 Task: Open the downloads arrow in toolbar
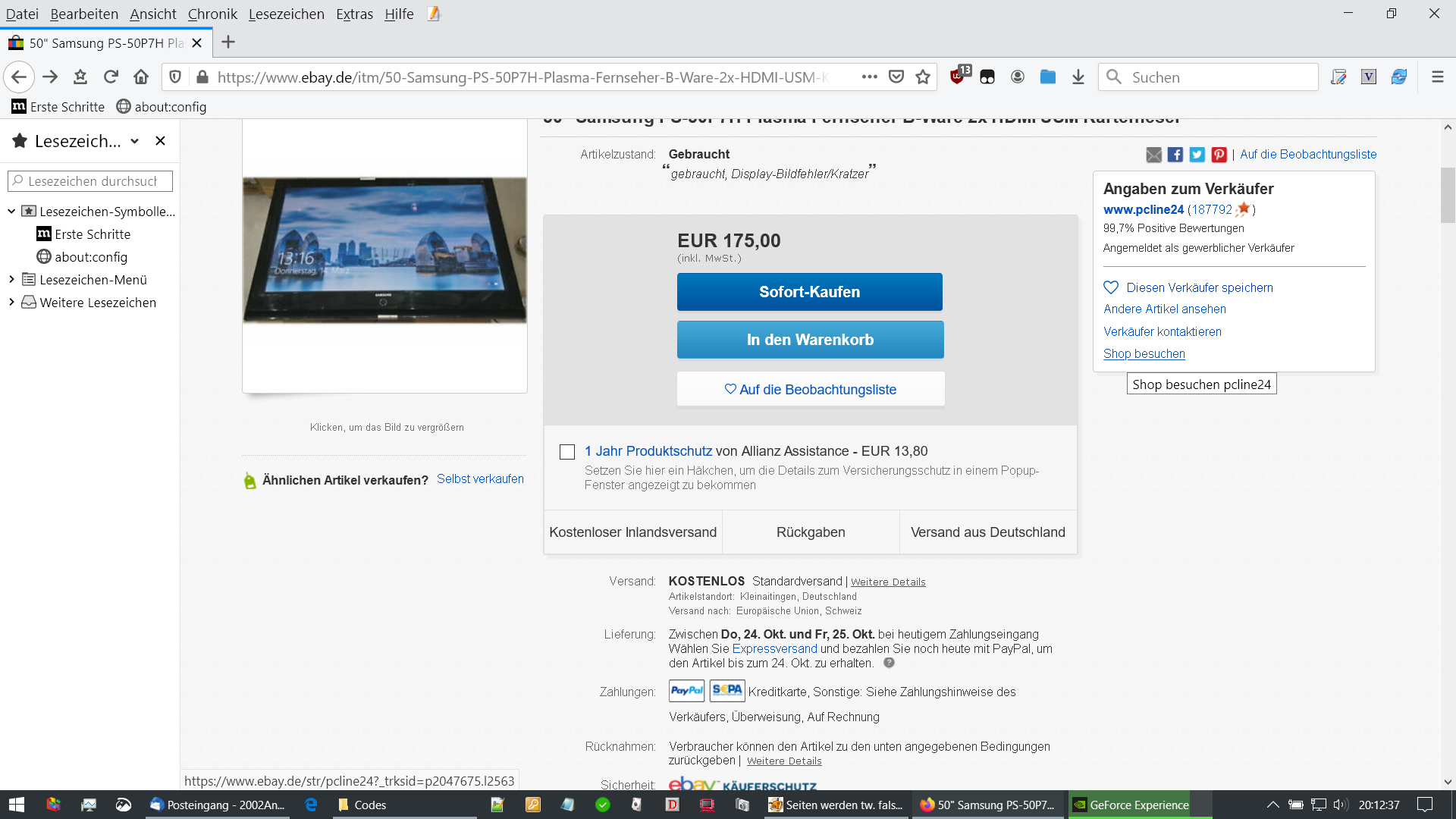[1078, 77]
